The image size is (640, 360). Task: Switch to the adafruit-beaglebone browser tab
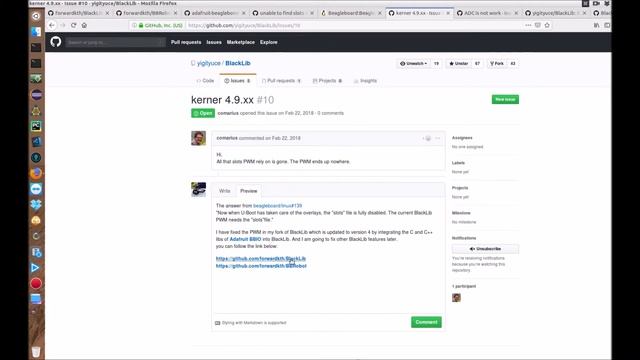click(x=215, y=13)
